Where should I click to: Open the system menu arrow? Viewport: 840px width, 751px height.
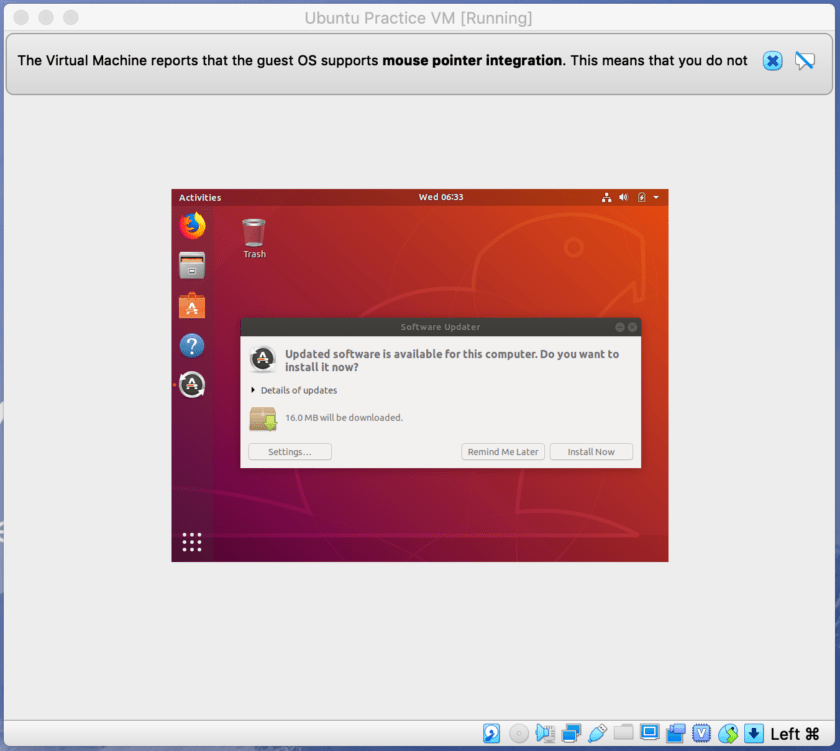pyautogui.click(x=656, y=198)
